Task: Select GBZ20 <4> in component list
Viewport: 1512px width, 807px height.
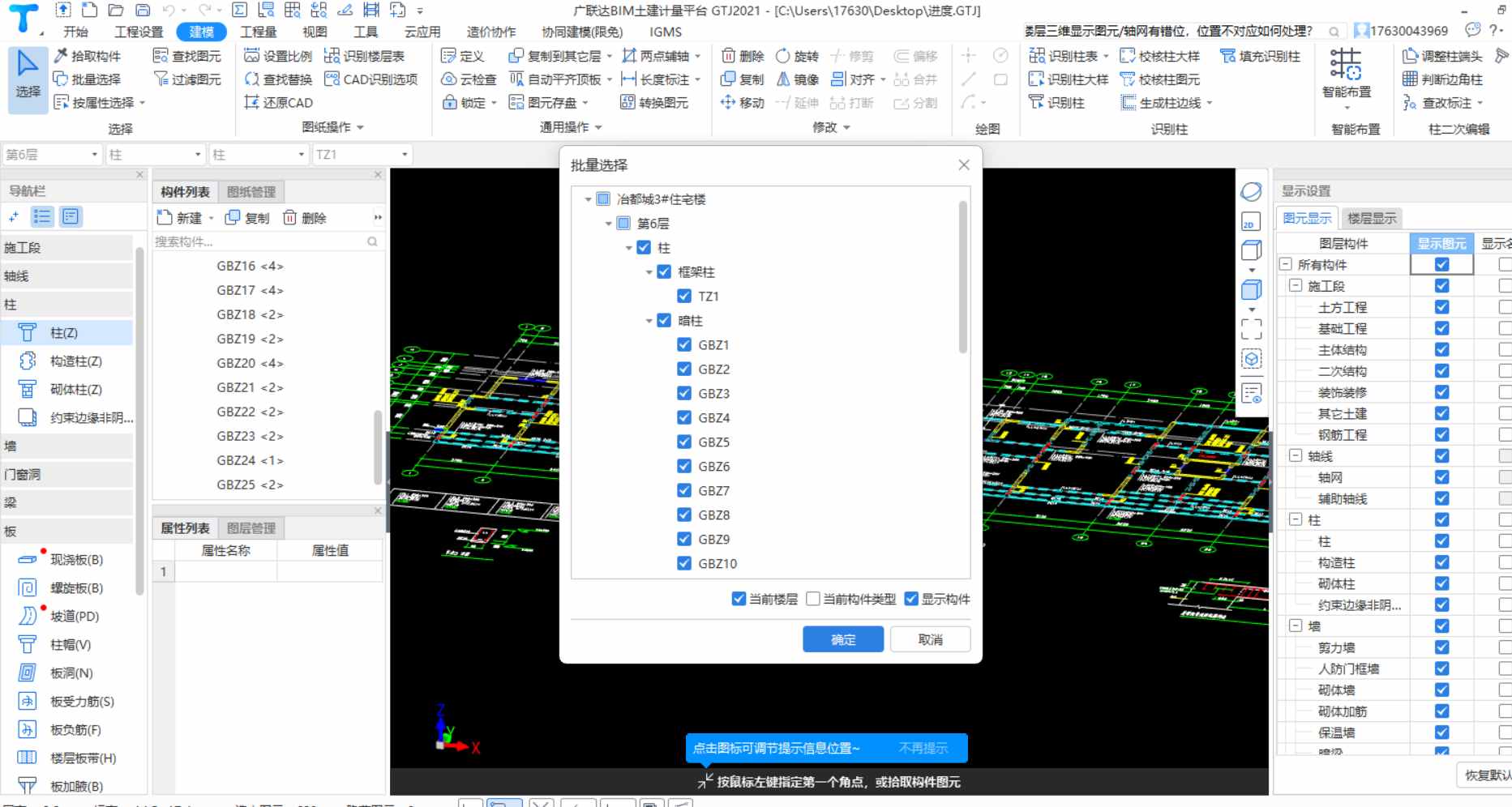Action: 250,363
